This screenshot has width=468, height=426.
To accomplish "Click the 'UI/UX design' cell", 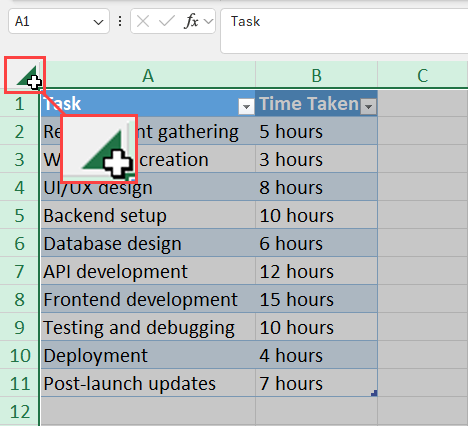I will [148, 187].
